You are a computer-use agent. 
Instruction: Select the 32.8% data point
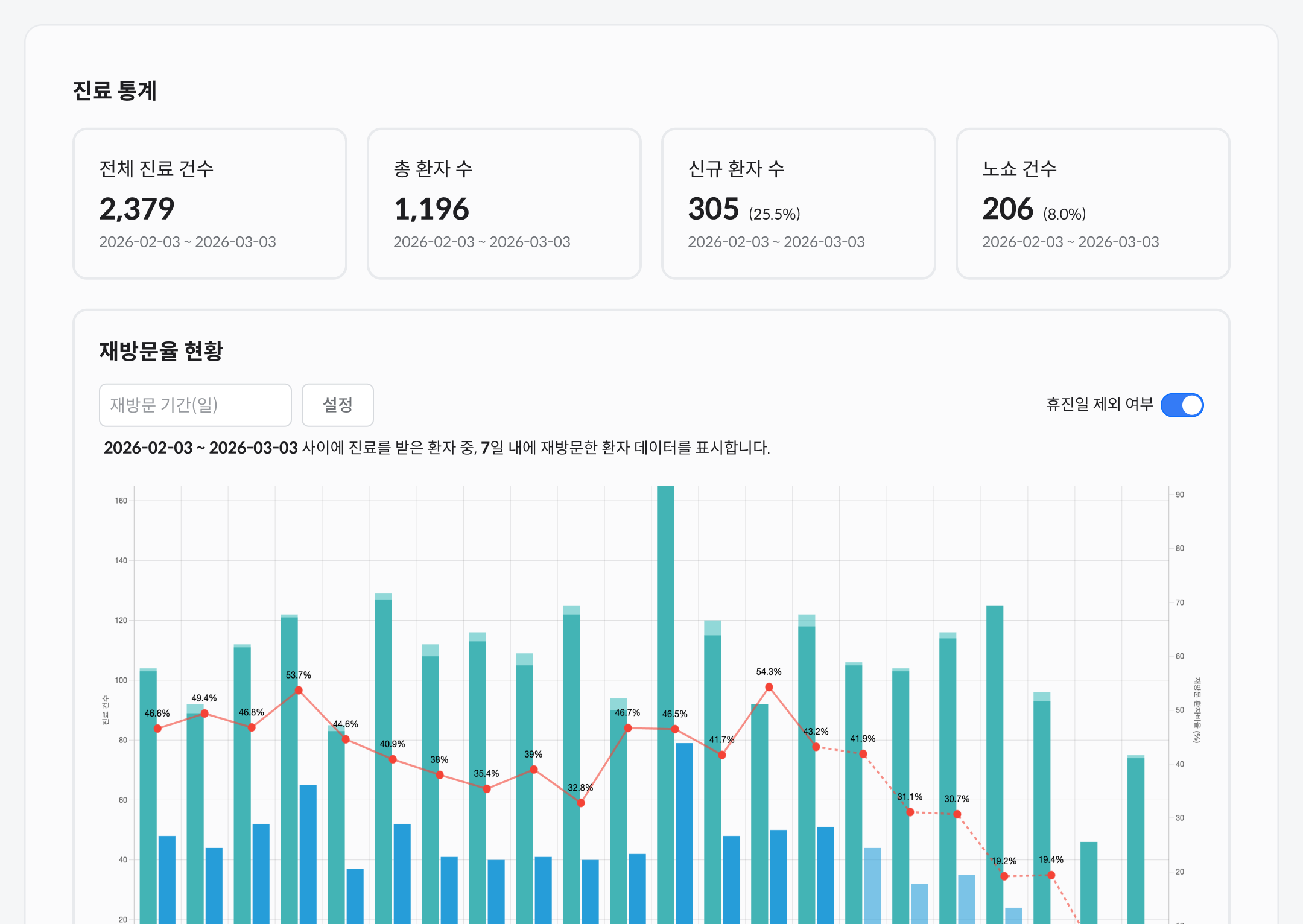point(581,803)
